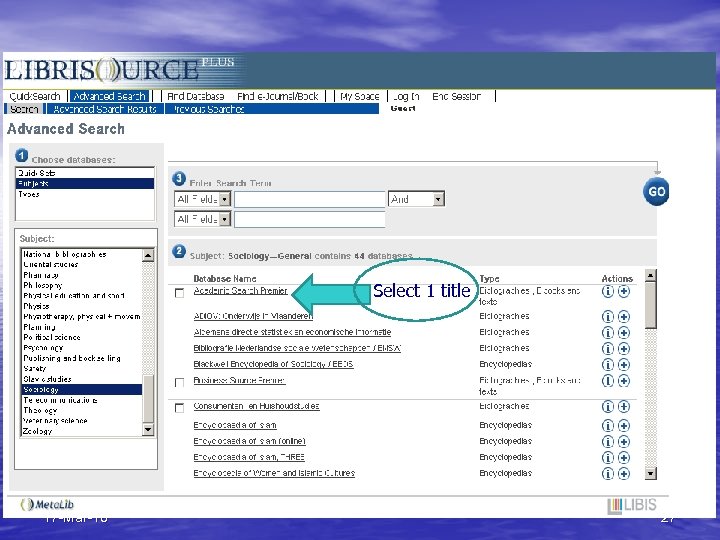Open Encyclopedia of Women and Islamic Cultures link
This screenshot has height=540, width=720.
coord(274,473)
